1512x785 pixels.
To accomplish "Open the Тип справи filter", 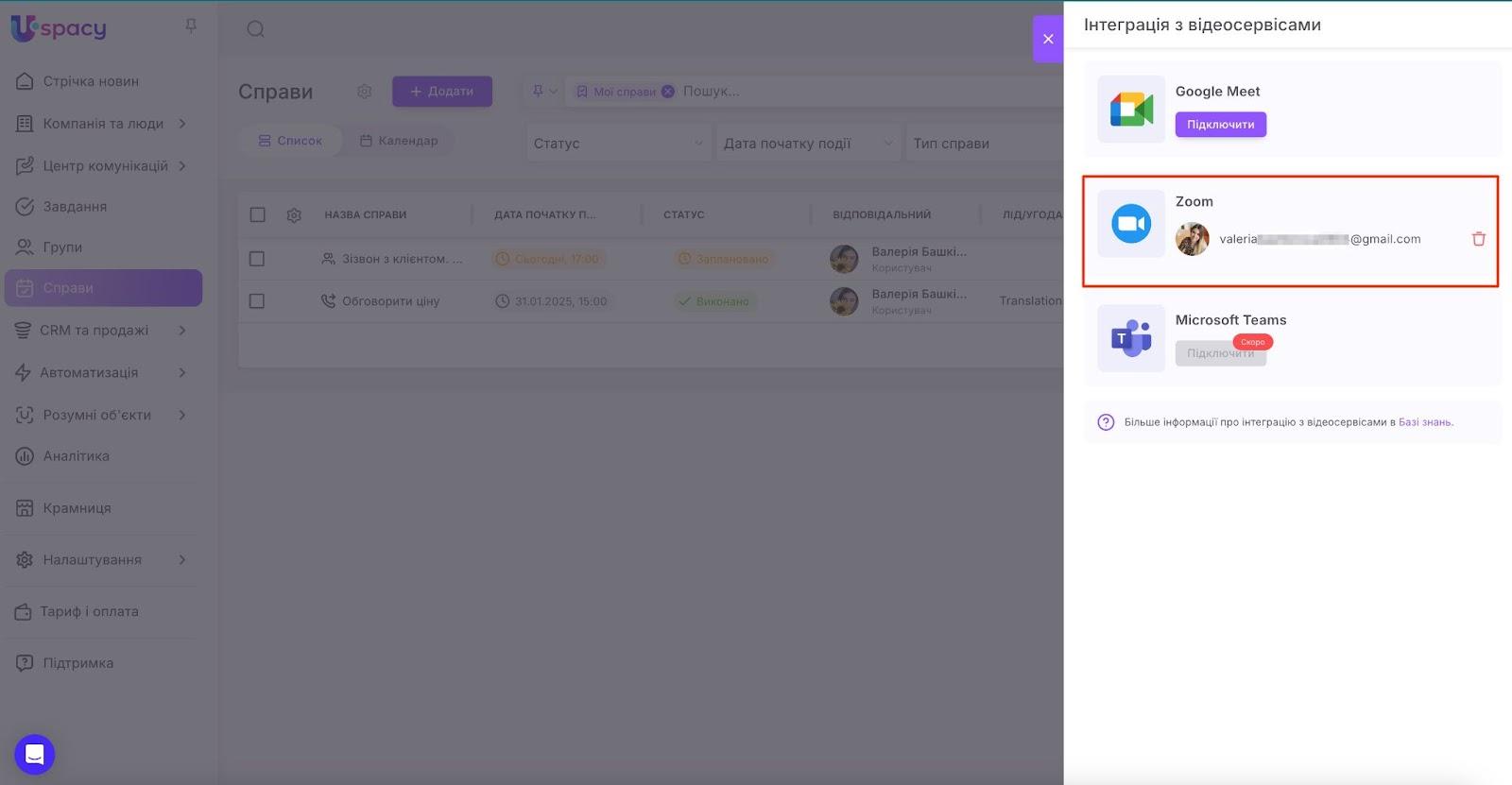I will coord(985,144).
